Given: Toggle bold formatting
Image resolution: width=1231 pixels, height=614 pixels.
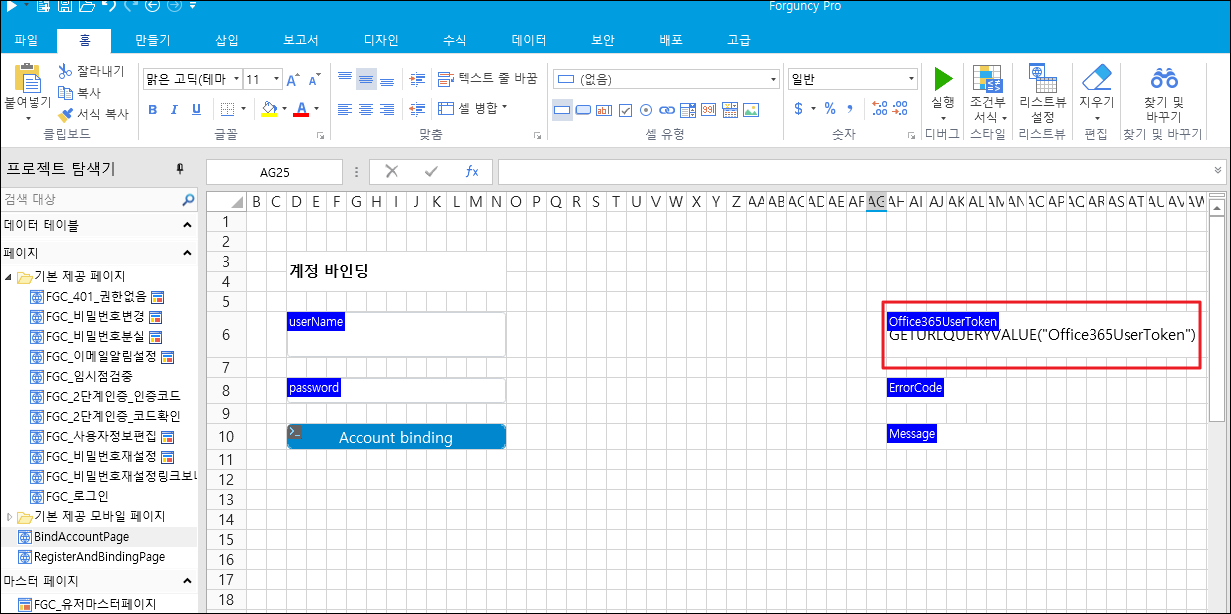Looking at the screenshot, I should [153, 109].
